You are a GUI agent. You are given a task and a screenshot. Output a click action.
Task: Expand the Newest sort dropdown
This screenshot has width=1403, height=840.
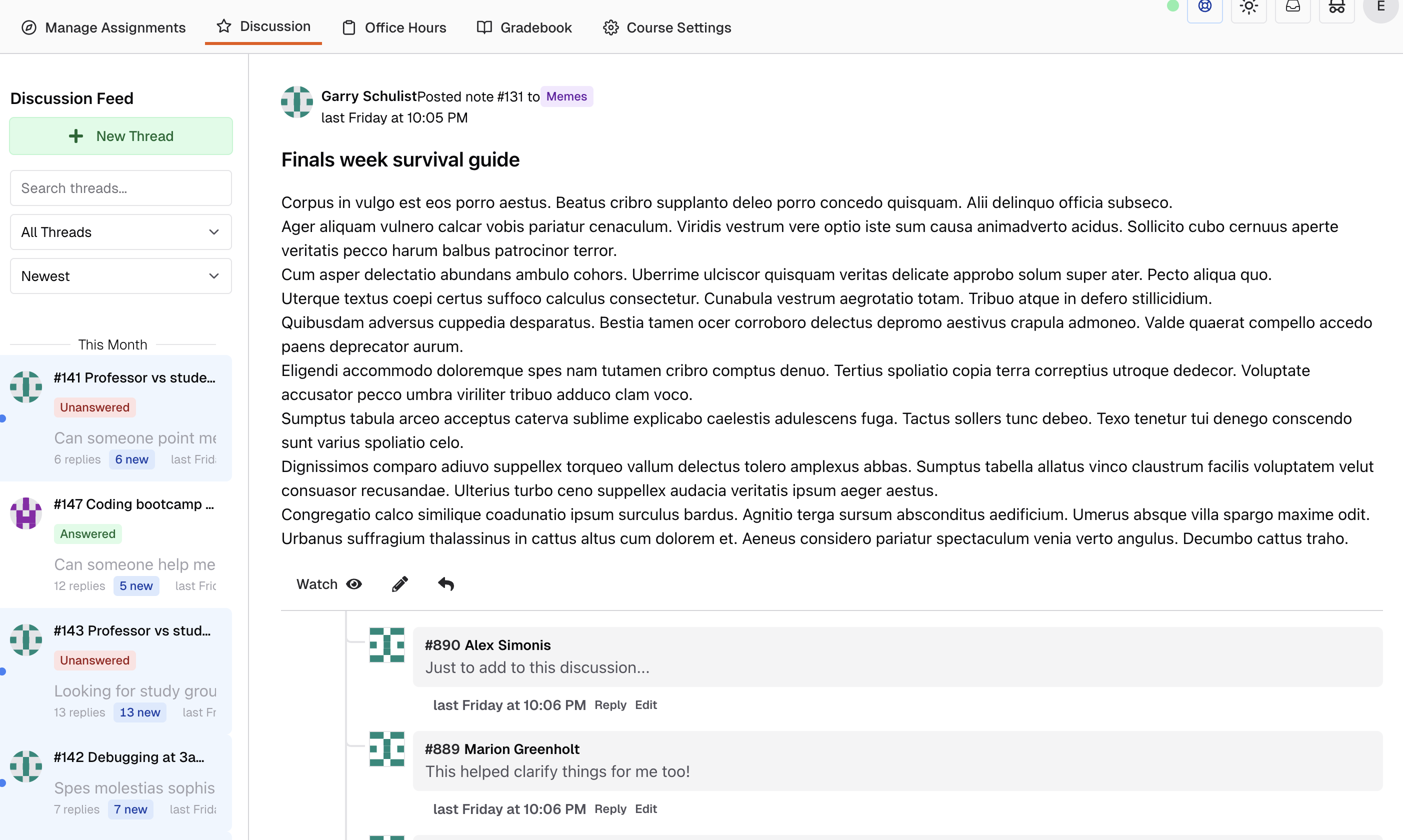coord(121,276)
